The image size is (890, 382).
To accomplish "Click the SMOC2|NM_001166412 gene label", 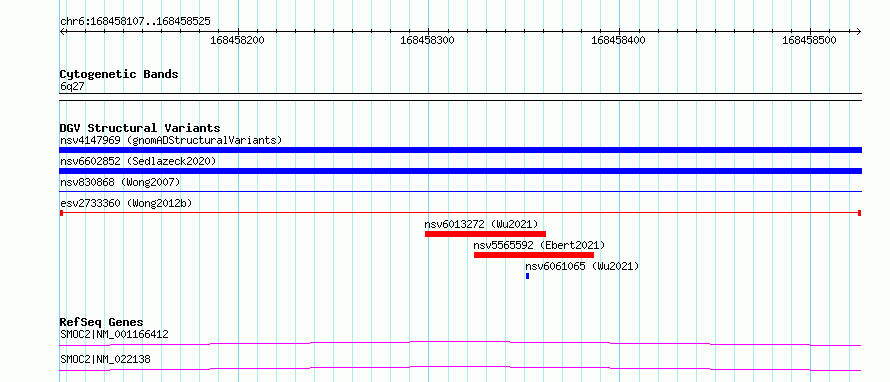I will (114, 334).
